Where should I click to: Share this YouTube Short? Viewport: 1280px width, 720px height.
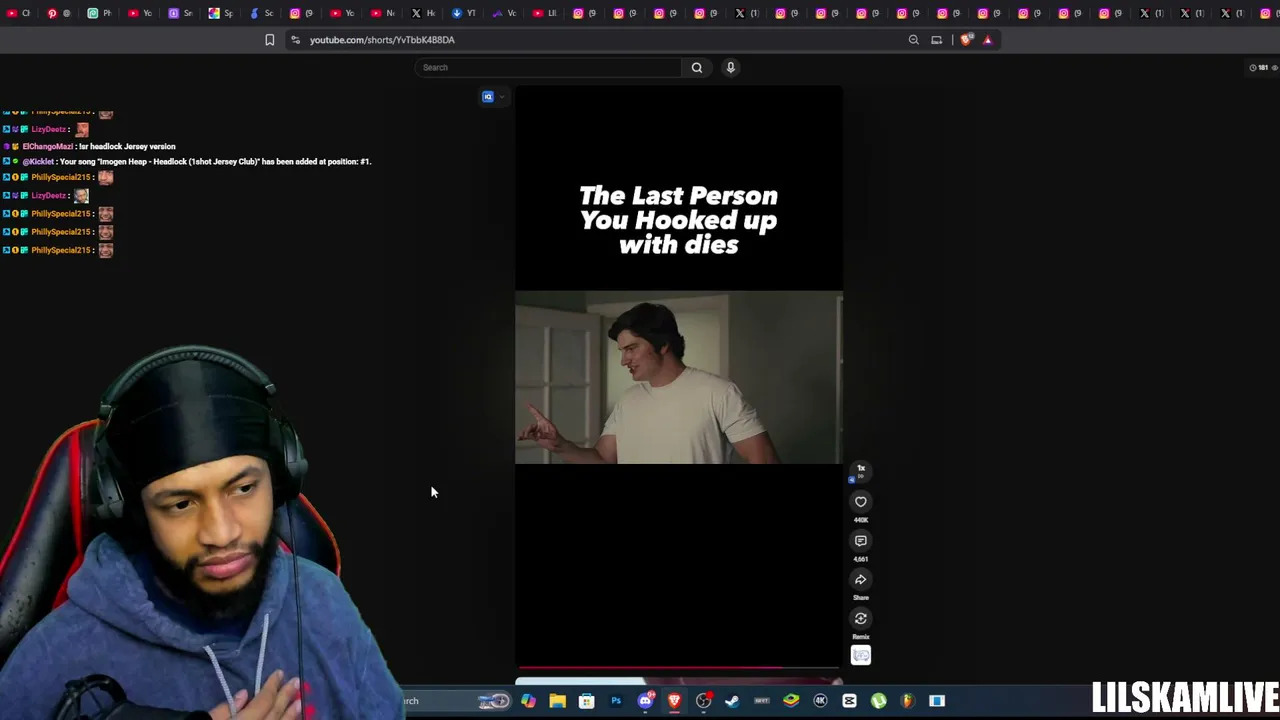click(860, 580)
